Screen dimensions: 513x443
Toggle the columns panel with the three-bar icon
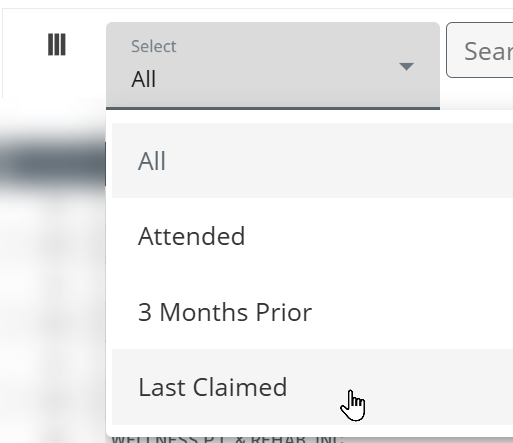[x=57, y=44]
